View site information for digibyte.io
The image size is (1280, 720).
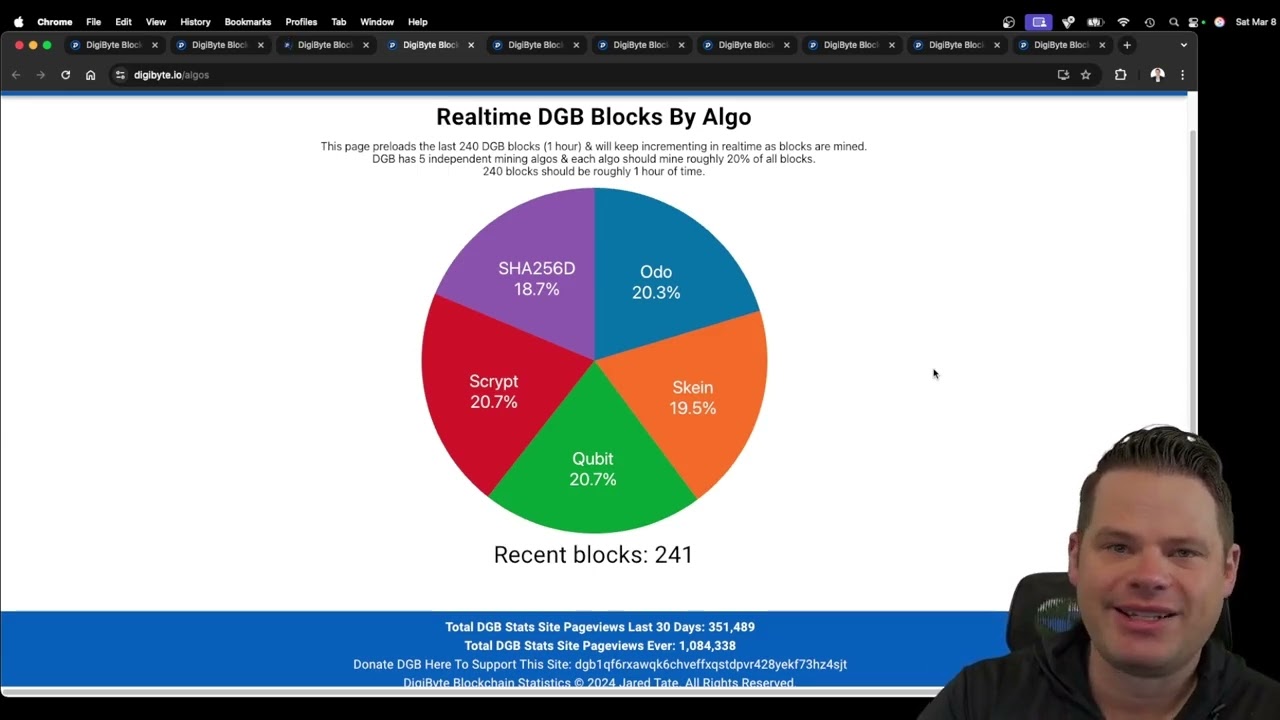pyautogui.click(x=121, y=75)
